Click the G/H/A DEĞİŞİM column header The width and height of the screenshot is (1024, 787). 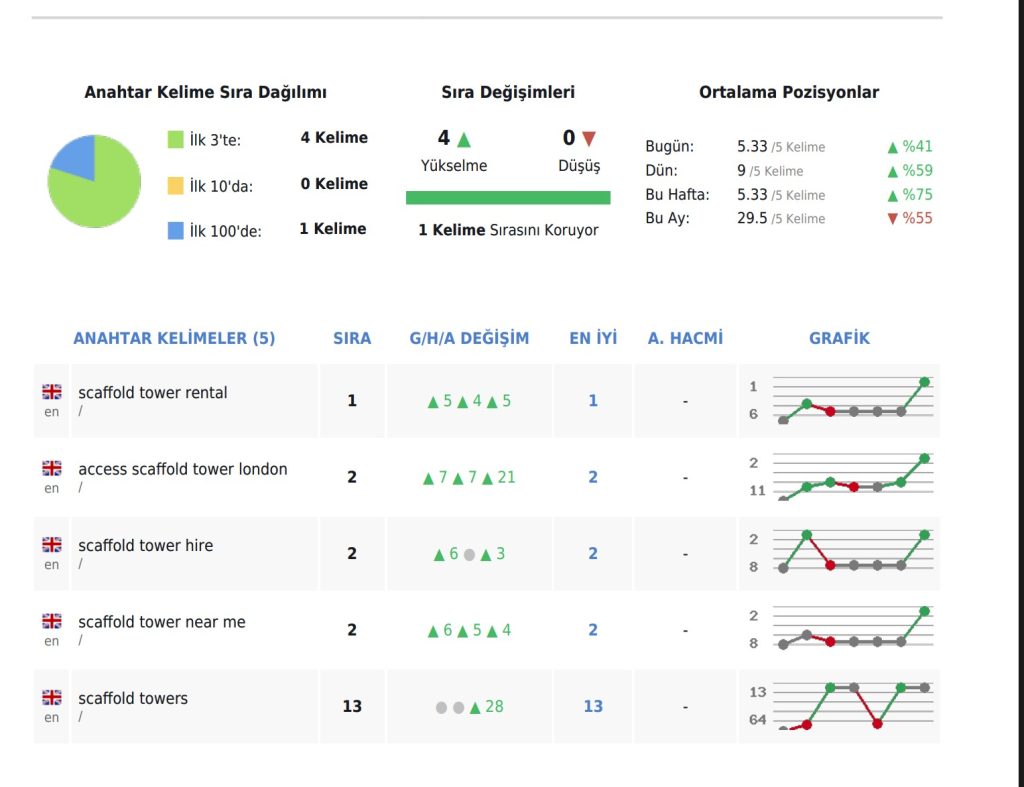(x=469, y=338)
